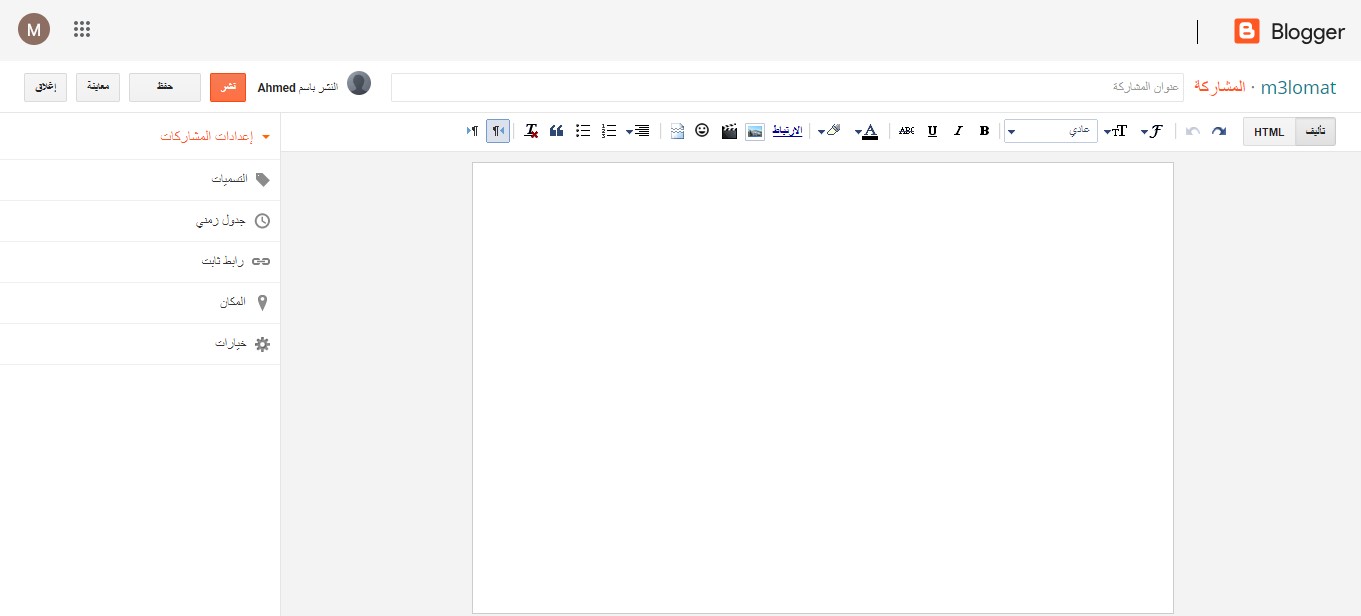Viewport: 1361px width, 616px height.
Task: Switch to the HTML editing tab
Action: [x=1269, y=132]
